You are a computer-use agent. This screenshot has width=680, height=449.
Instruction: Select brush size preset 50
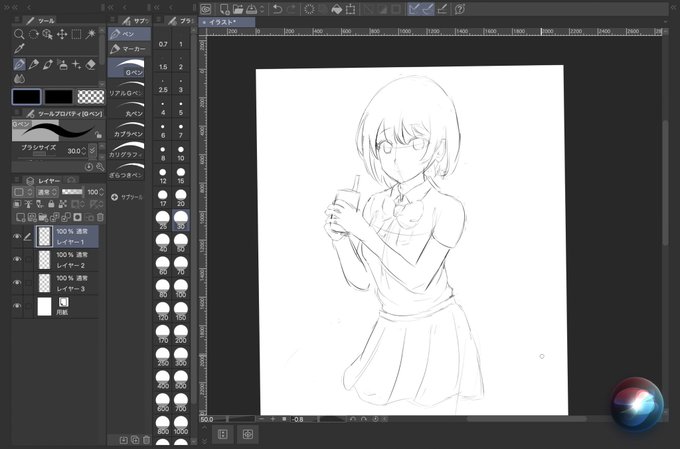click(x=181, y=243)
